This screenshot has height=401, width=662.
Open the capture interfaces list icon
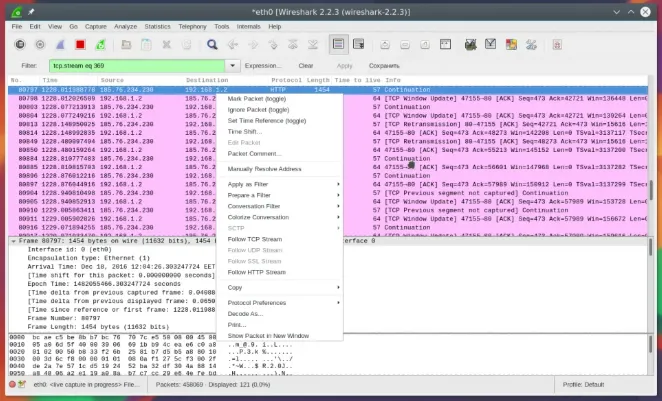click(x=20, y=44)
